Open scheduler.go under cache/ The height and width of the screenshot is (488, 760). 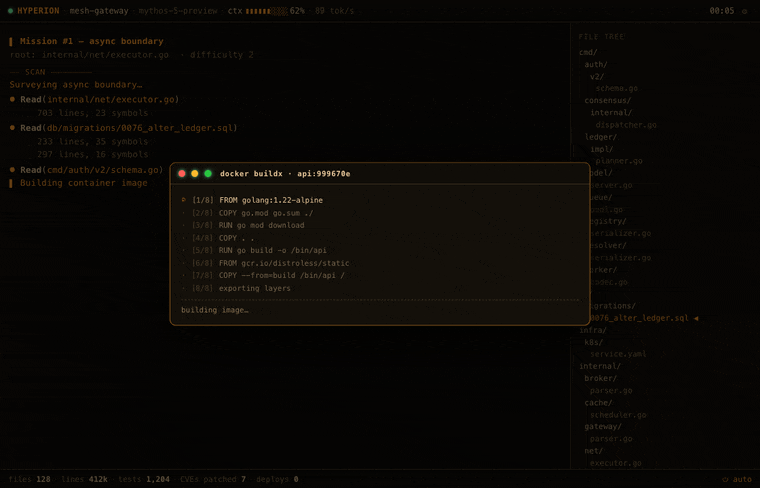[618, 415]
